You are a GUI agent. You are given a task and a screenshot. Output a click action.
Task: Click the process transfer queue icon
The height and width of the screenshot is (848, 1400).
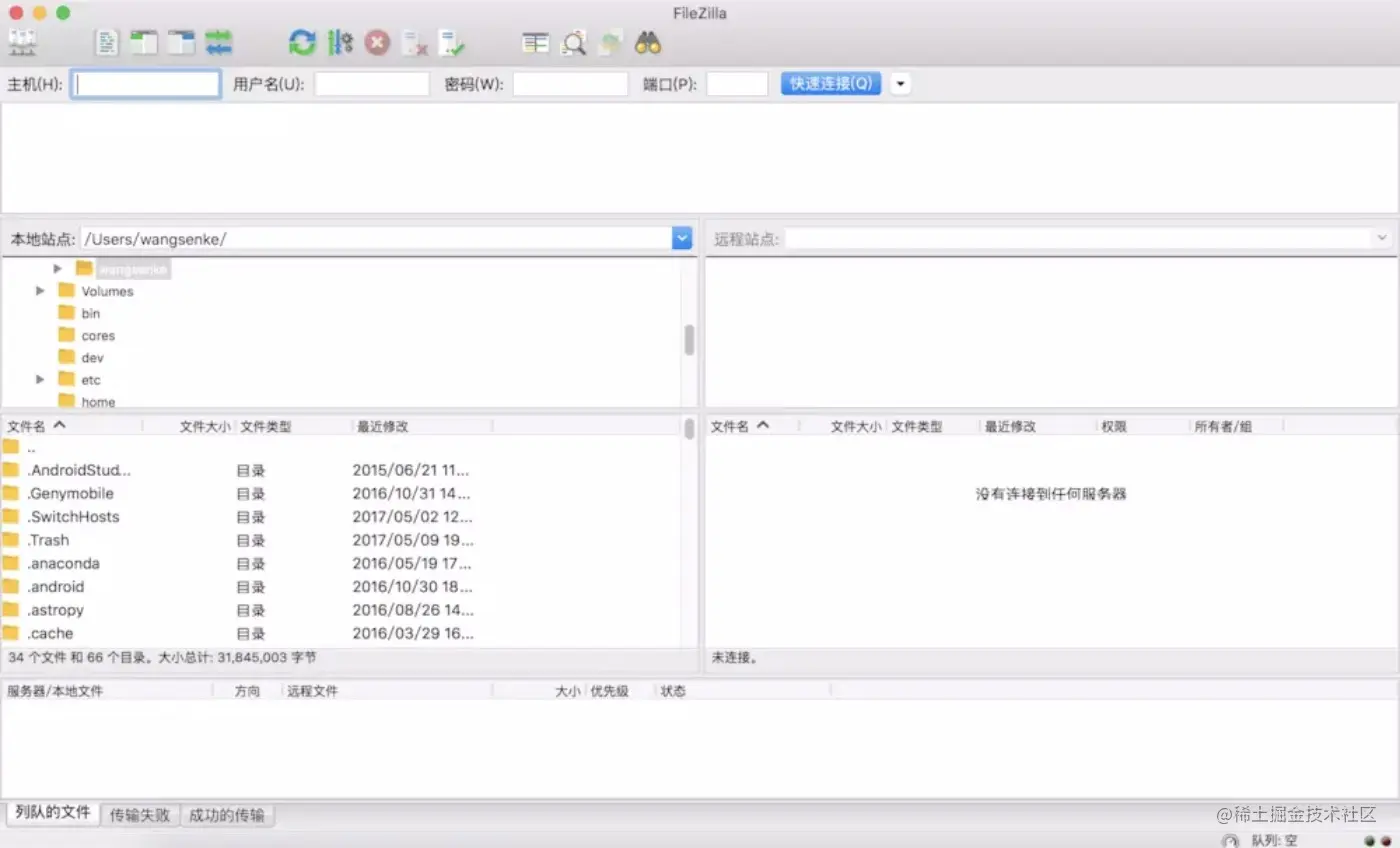pos(340,42)
